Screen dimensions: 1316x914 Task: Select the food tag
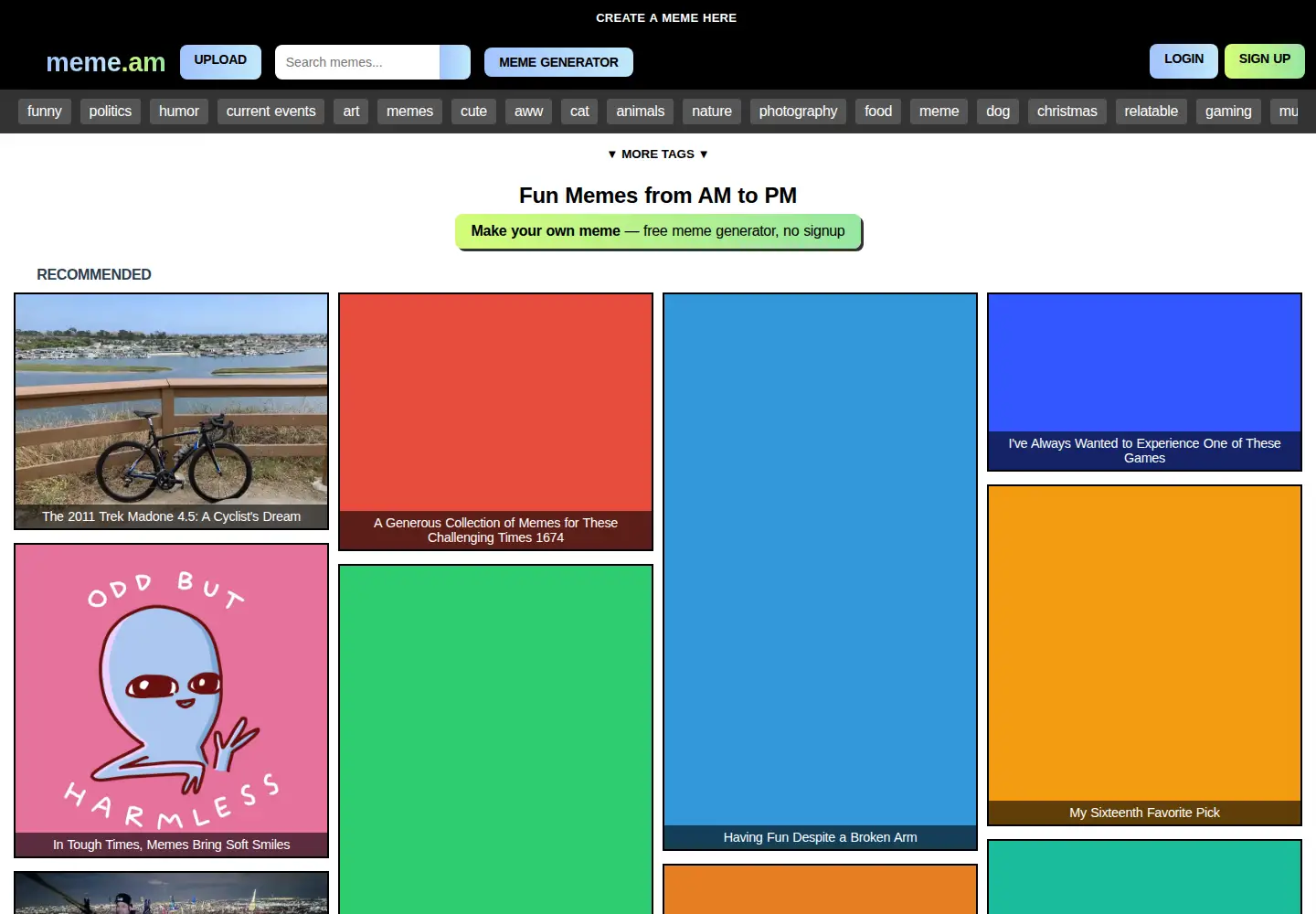[x=878, y=112]
